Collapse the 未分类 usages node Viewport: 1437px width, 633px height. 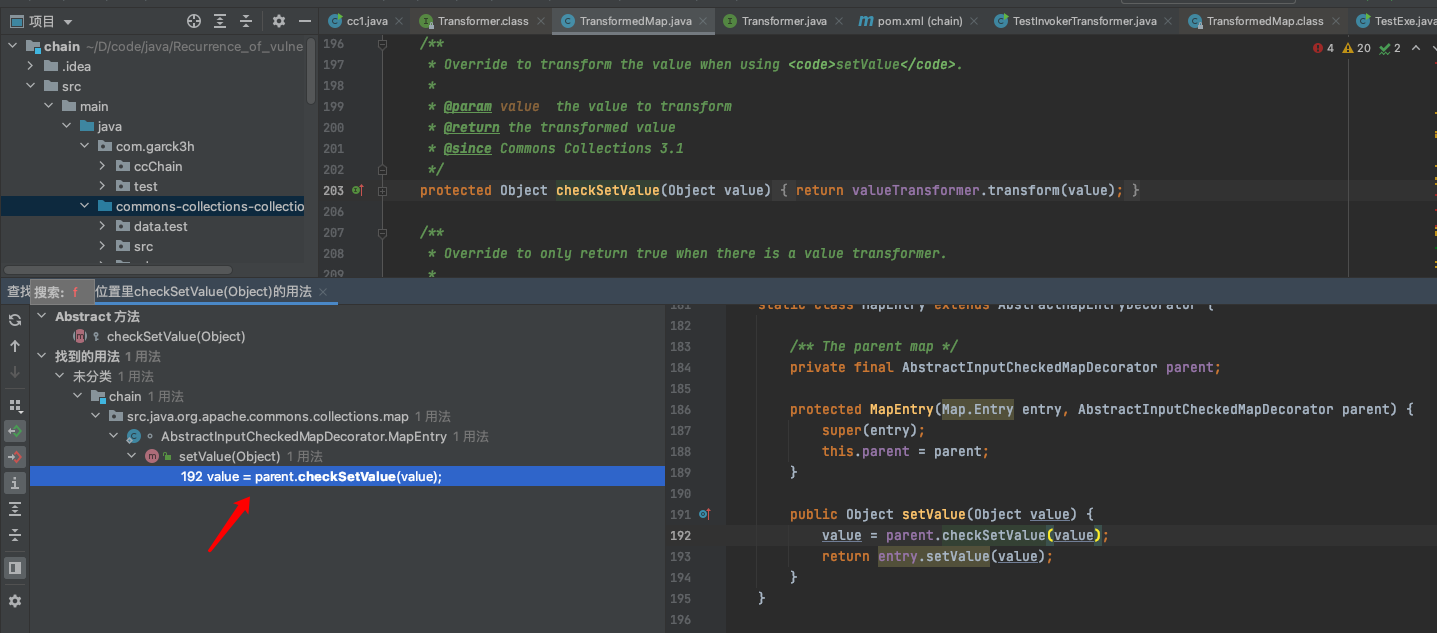[60, 376]
